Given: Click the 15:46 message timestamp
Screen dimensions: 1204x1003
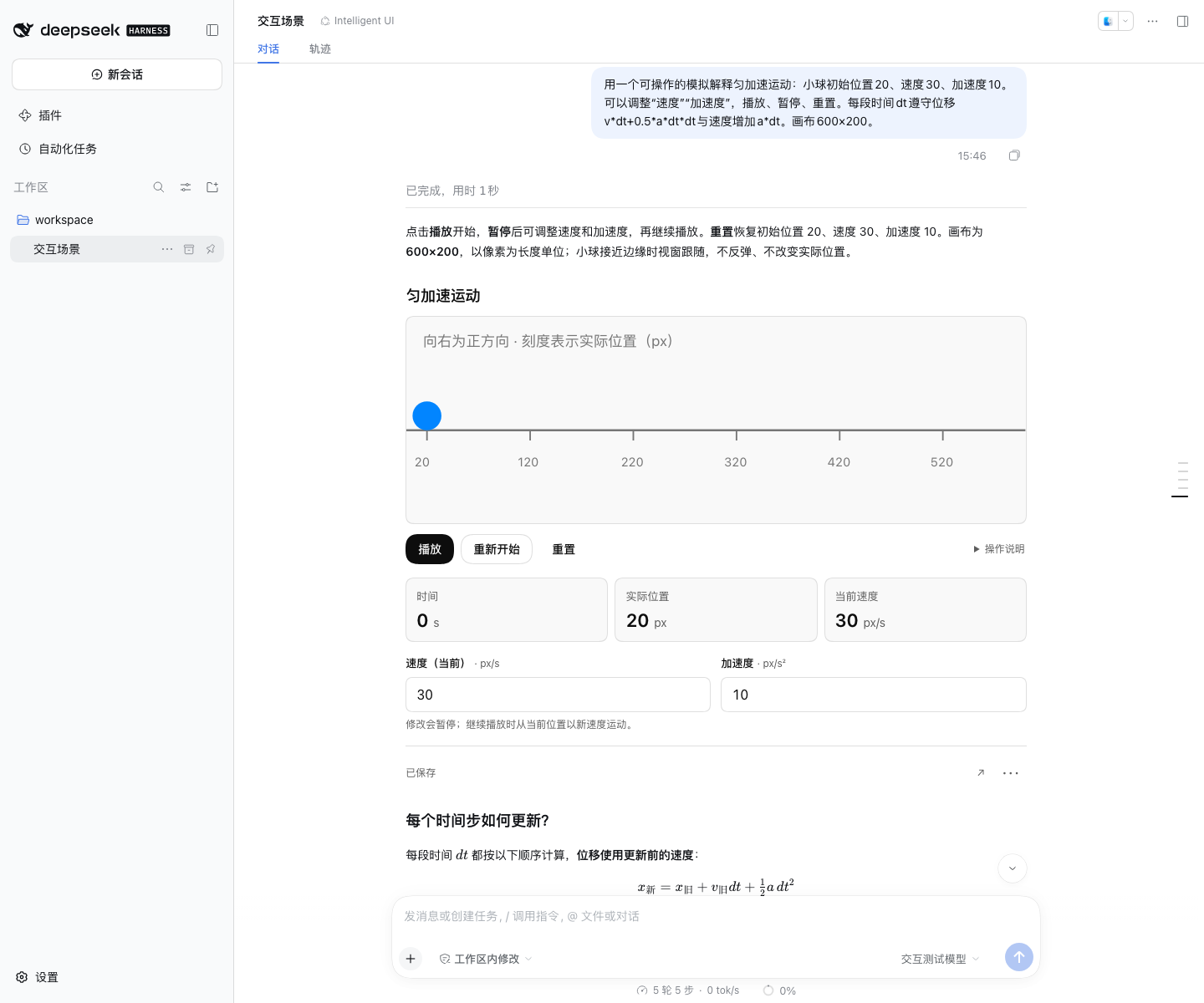Looking at the screenshot, I should 972,156.
